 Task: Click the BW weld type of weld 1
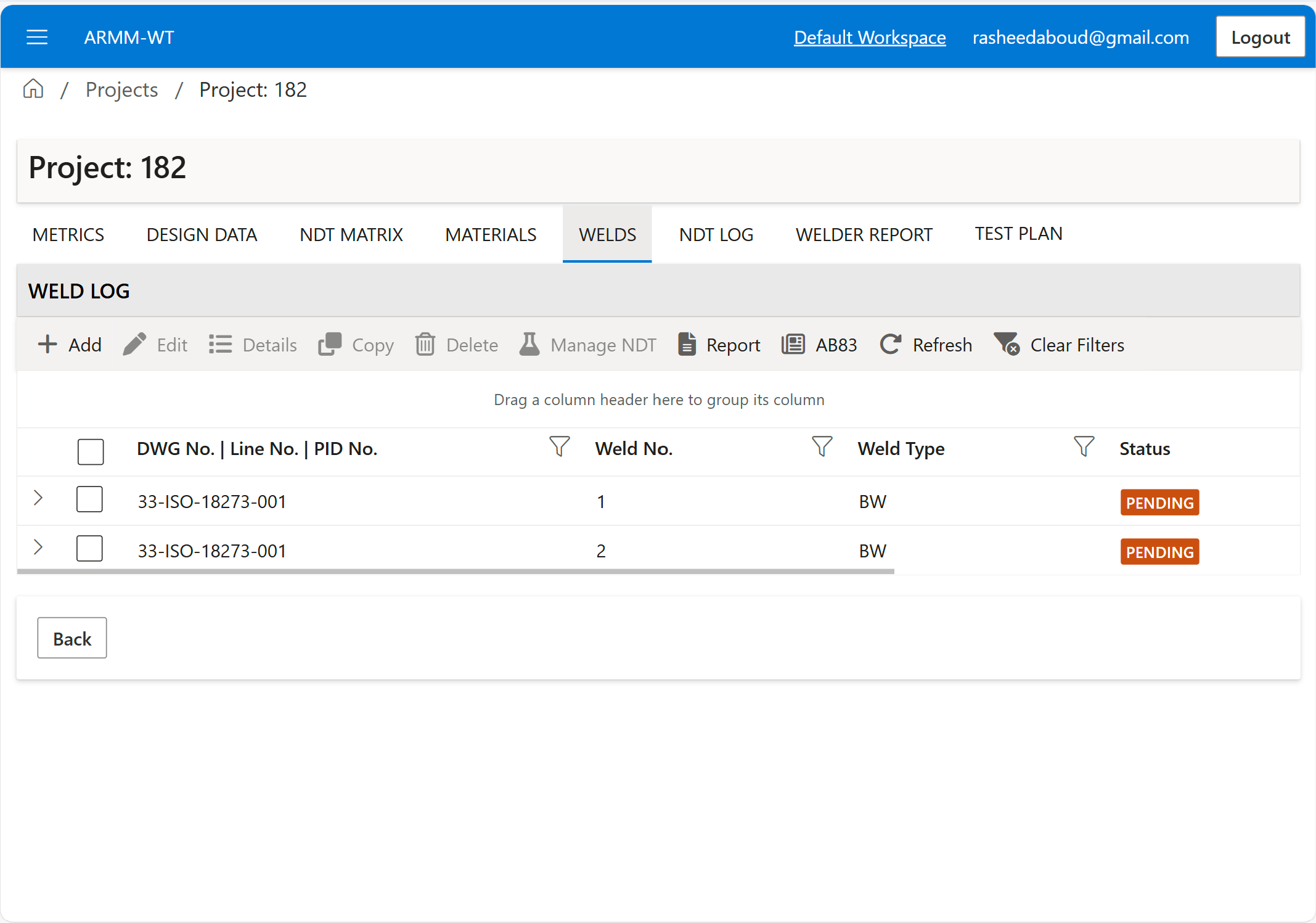pos(873,502)
